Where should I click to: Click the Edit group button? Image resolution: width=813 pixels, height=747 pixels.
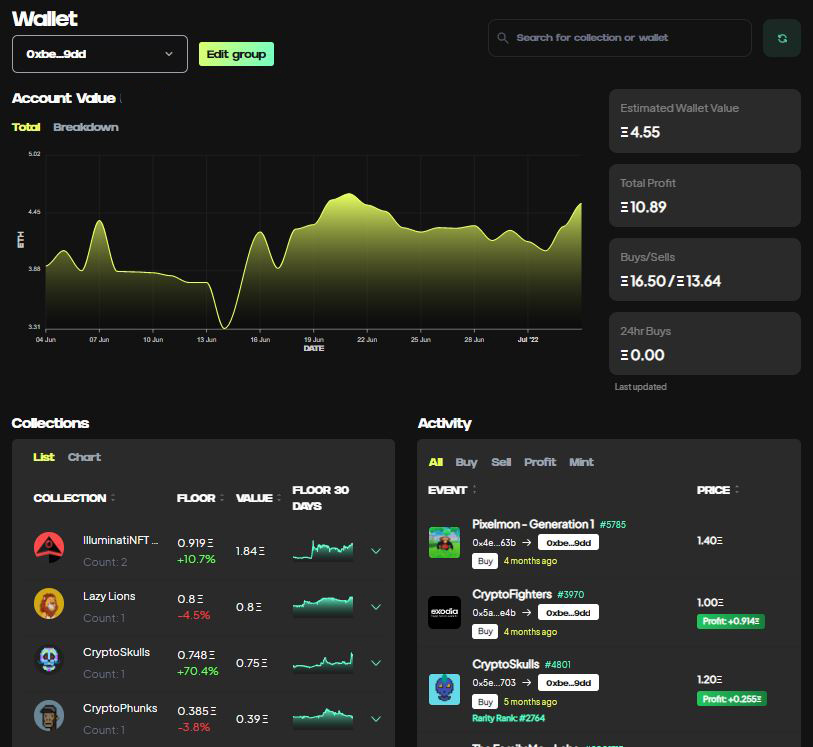point(236,54)
